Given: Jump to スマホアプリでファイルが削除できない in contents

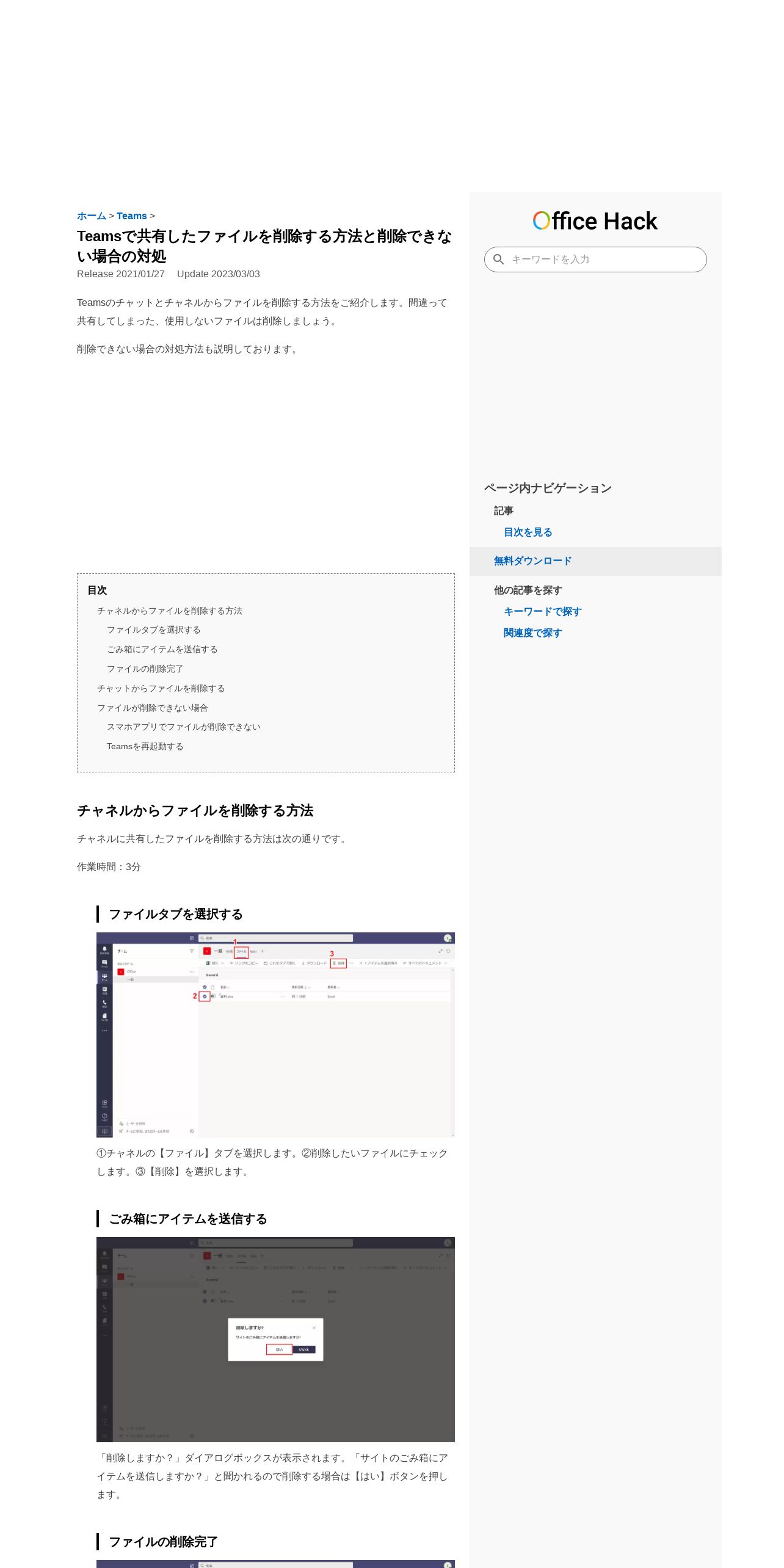Looking at the screenshot, I should [x=184, y=727].
